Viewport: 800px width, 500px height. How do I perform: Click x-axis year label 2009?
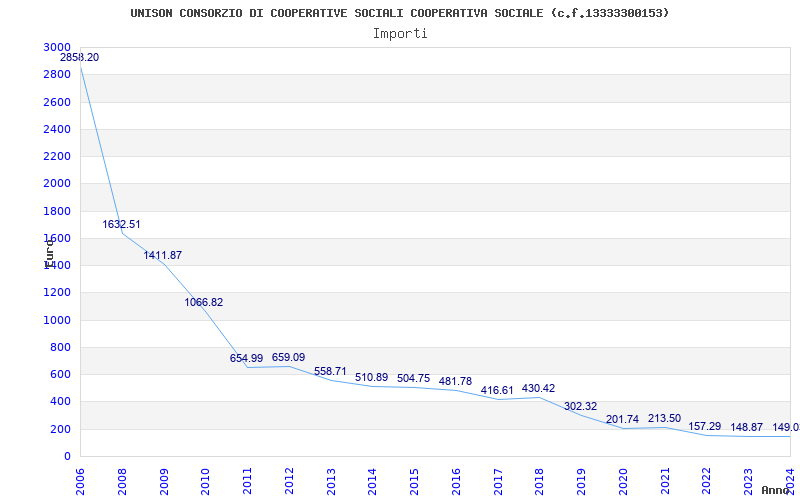pos(164,482)
